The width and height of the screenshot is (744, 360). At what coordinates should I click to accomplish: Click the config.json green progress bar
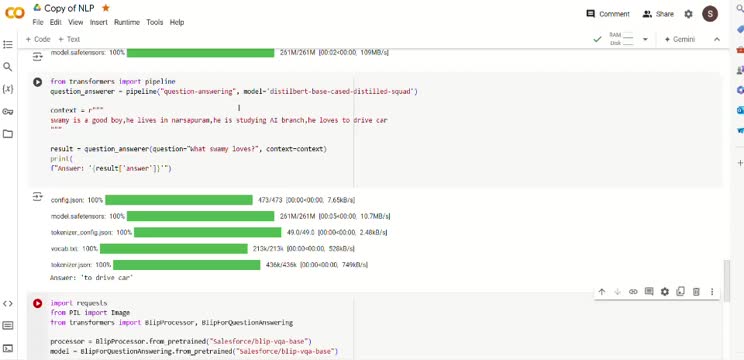tap(179, 200)
